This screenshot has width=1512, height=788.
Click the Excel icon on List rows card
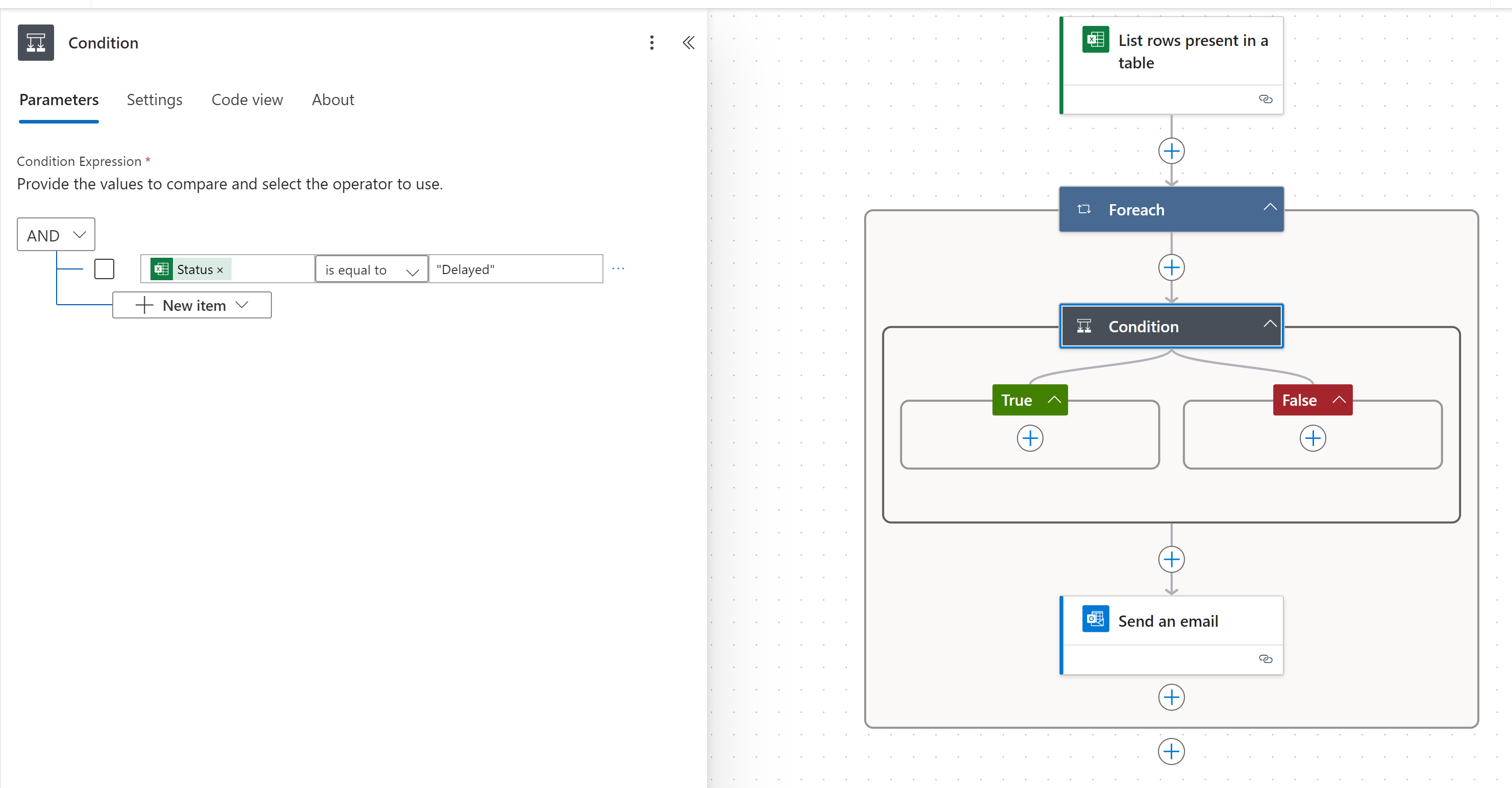(1095, 40)
